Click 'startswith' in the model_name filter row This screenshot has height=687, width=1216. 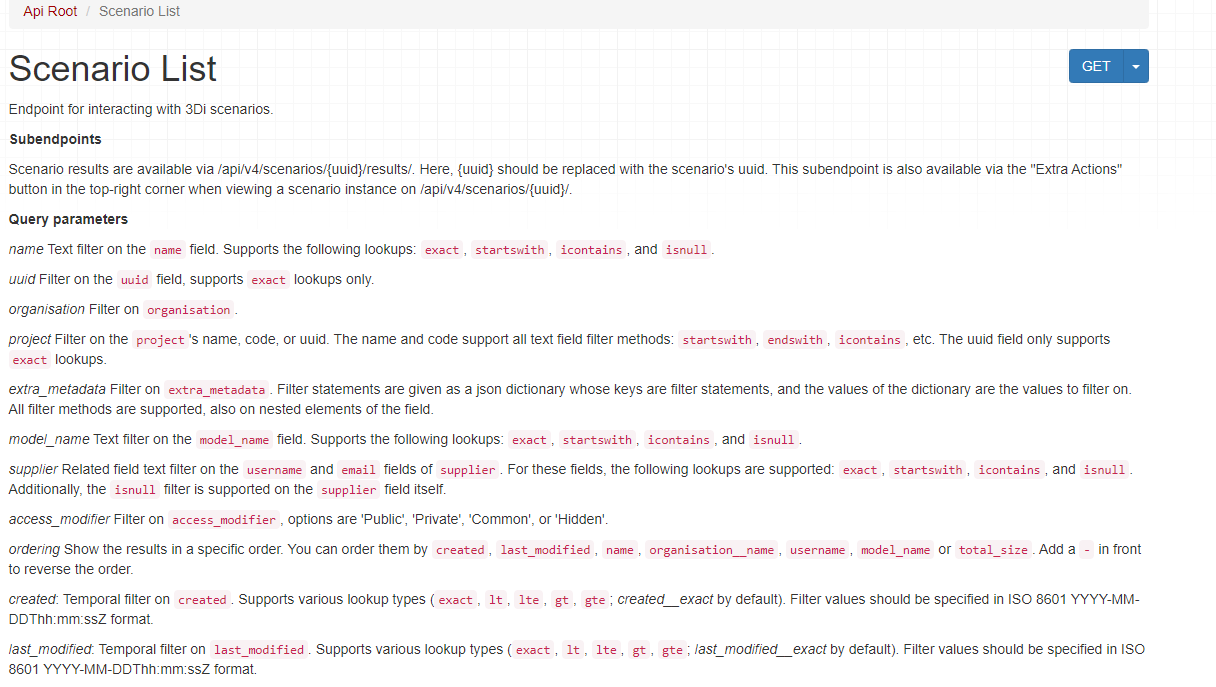[598, 440]
